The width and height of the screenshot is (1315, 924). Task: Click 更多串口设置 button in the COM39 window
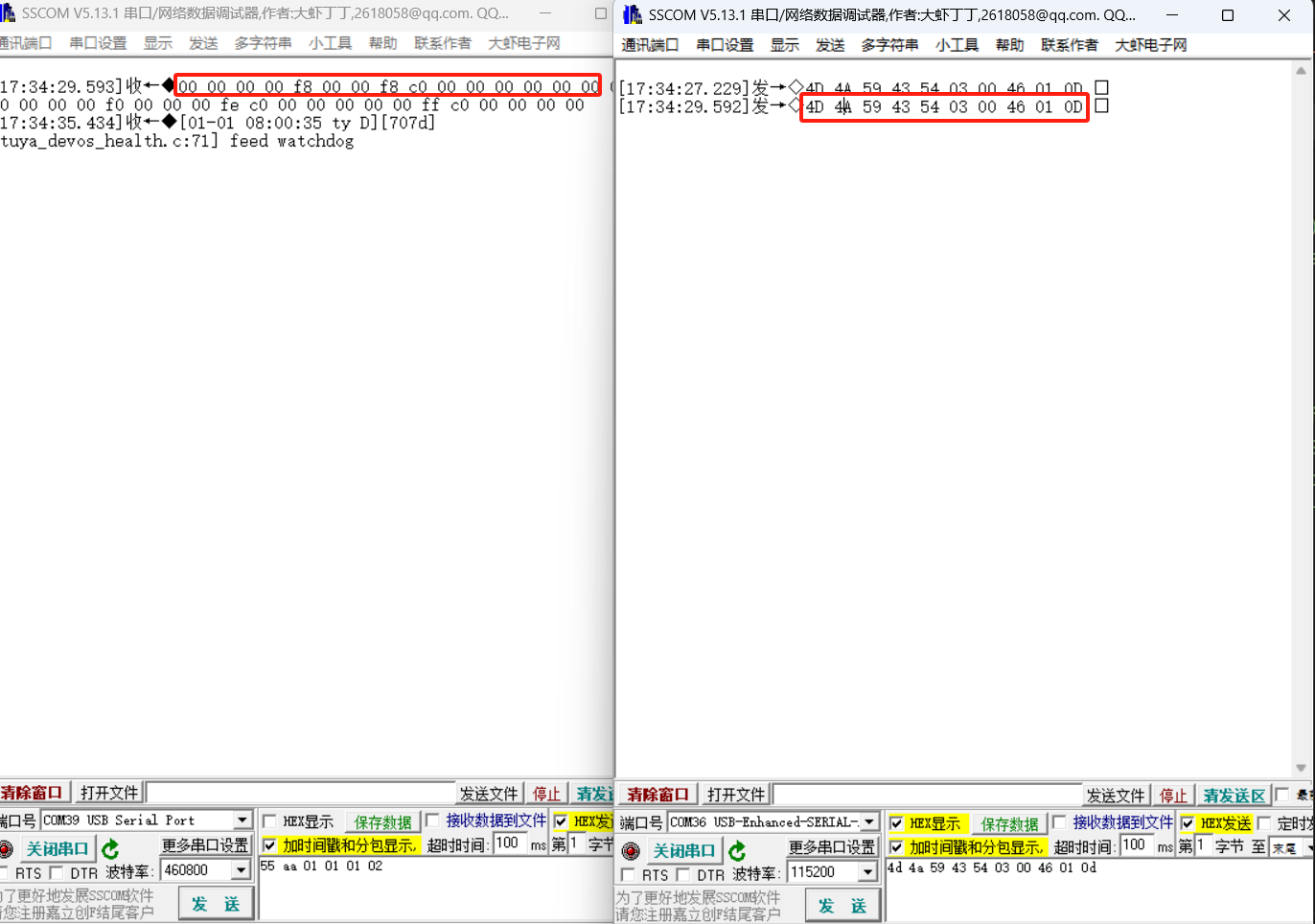point(204,845)
